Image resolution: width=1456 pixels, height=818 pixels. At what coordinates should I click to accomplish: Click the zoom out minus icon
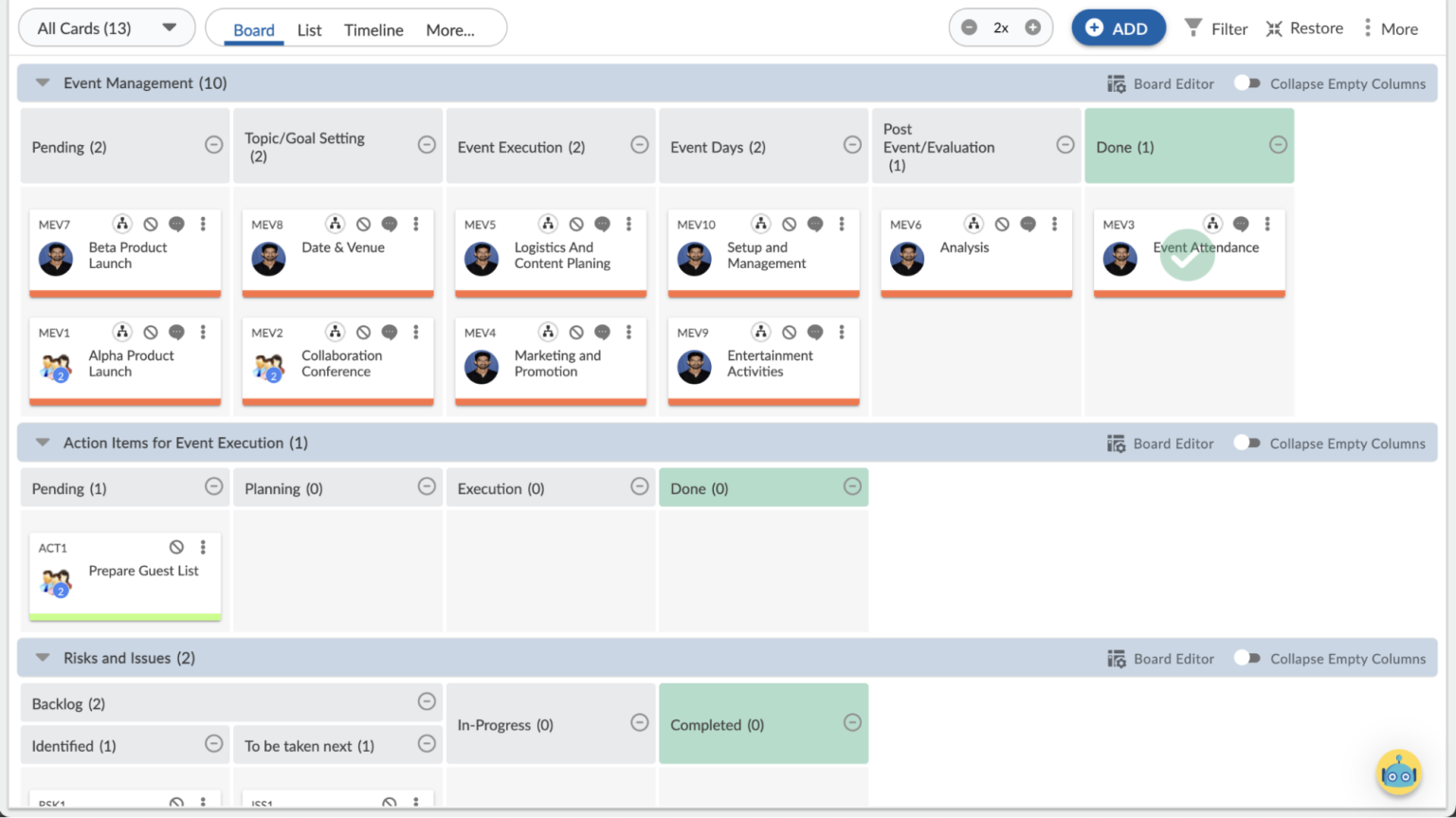click(969, 27)
